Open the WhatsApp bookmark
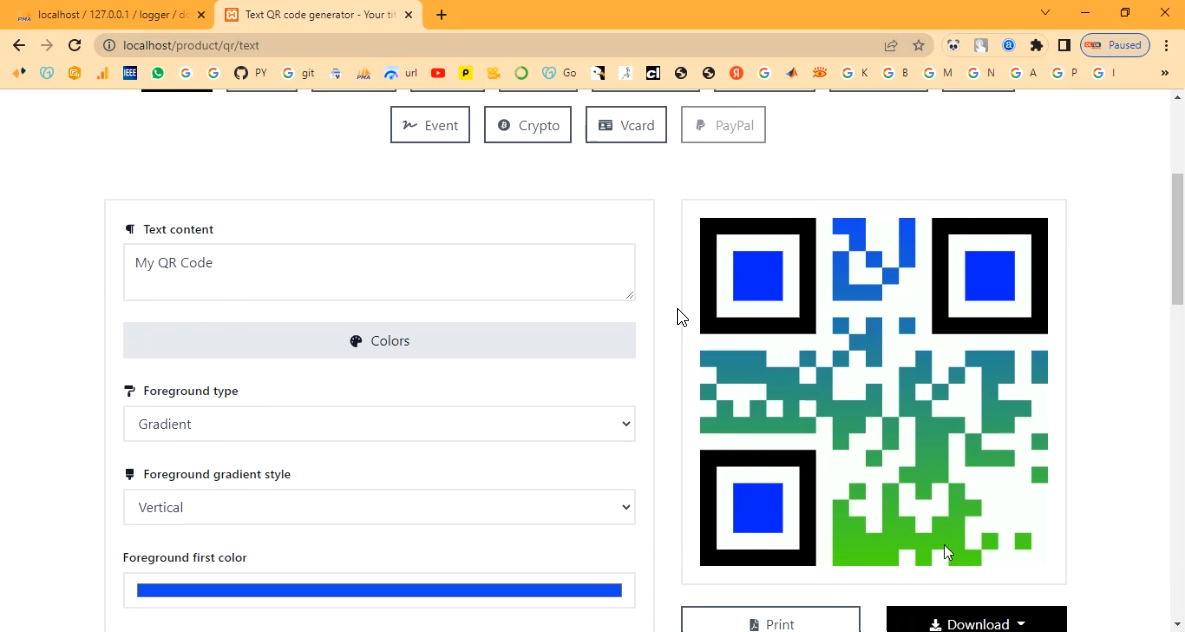The width and height of the screenshot is (1185, 632). click(x=158, y=73)
